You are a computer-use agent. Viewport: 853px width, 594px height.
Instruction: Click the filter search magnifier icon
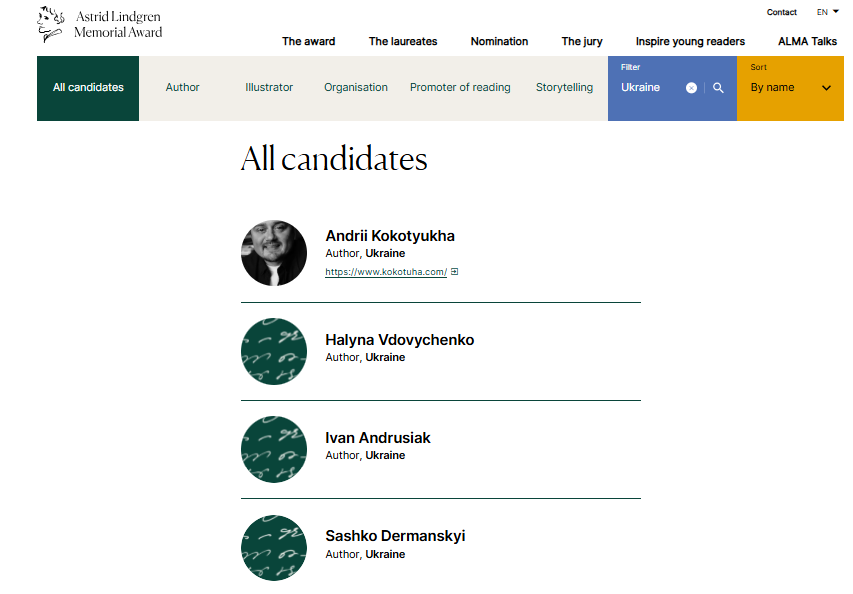(718, 88)
